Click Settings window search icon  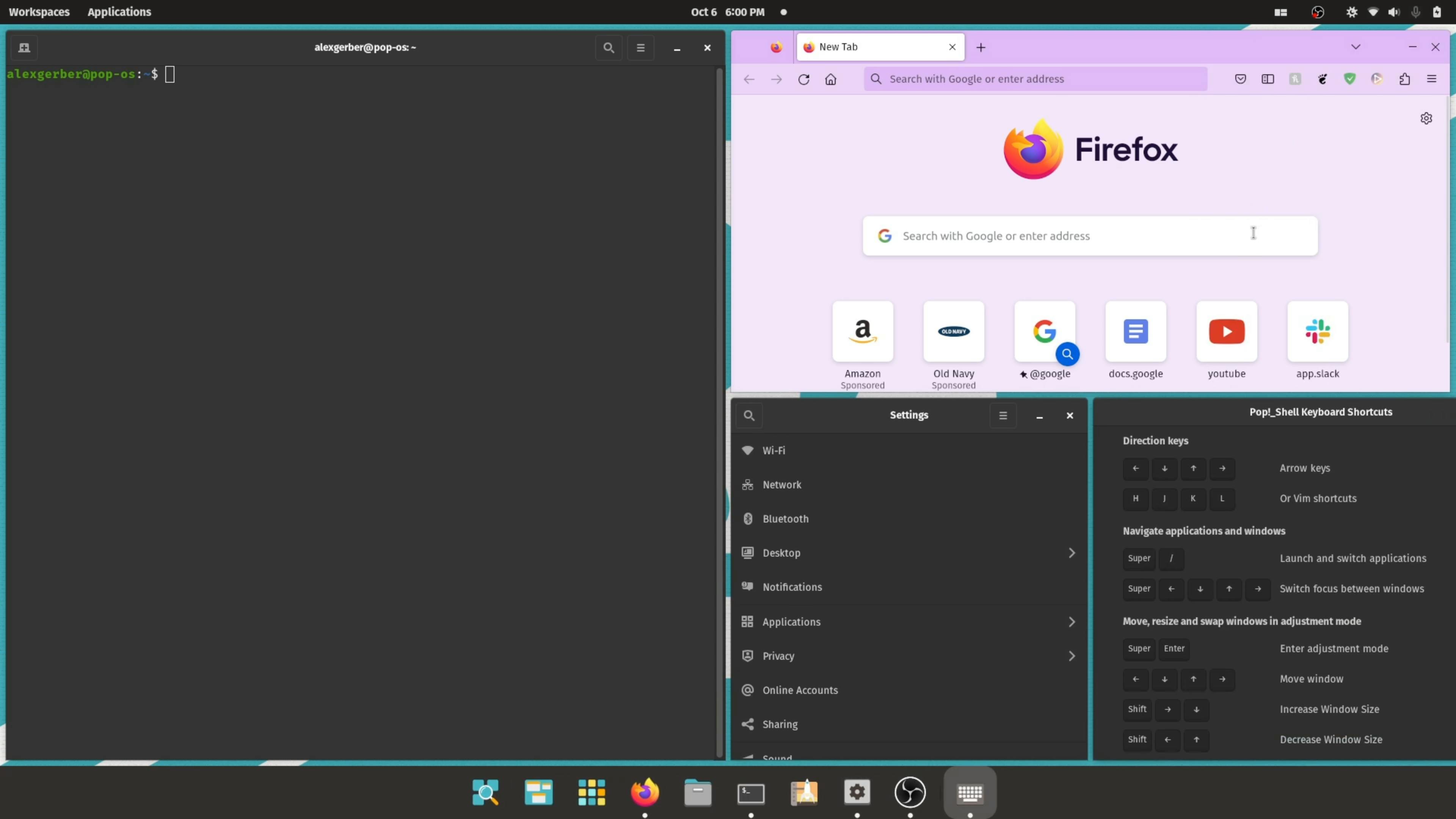click(749, 416)
